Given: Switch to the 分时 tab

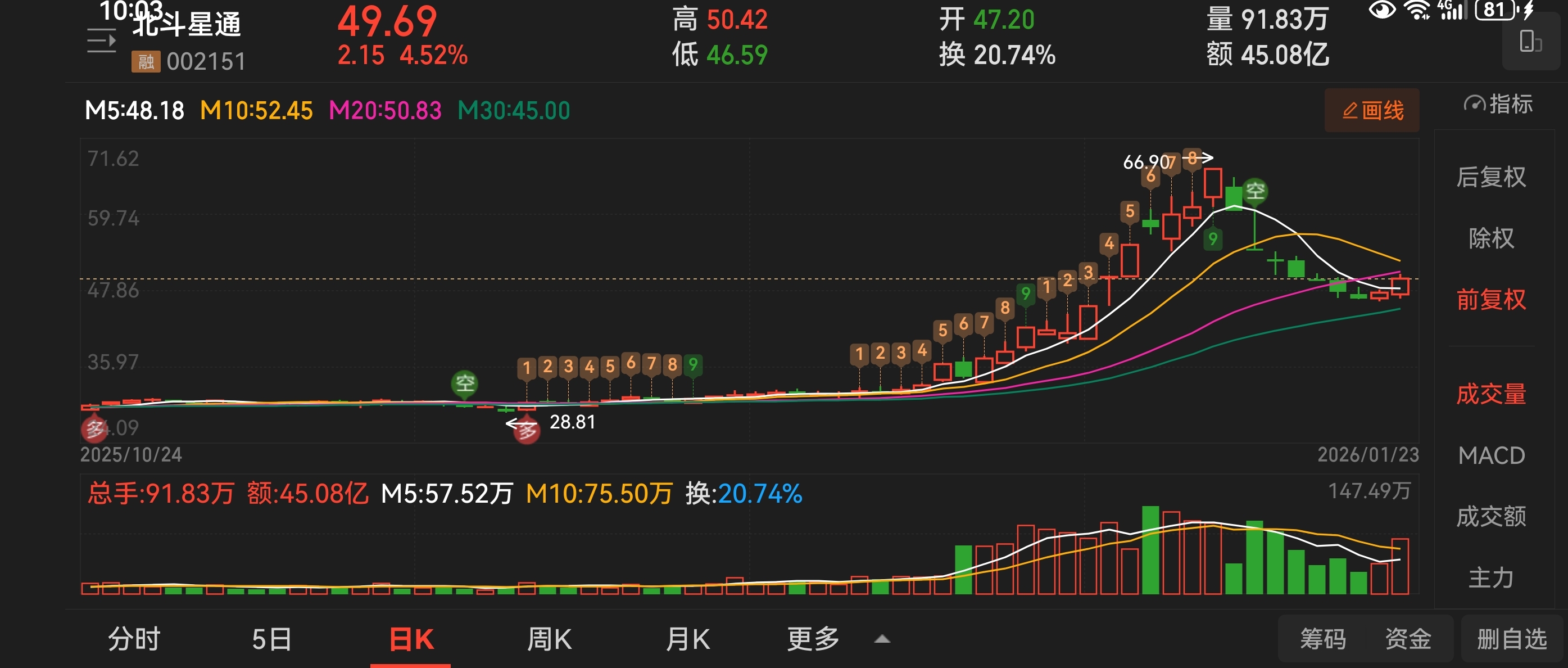Looking at the screenshot, I should pyautogui.click(x=134, y=639).
